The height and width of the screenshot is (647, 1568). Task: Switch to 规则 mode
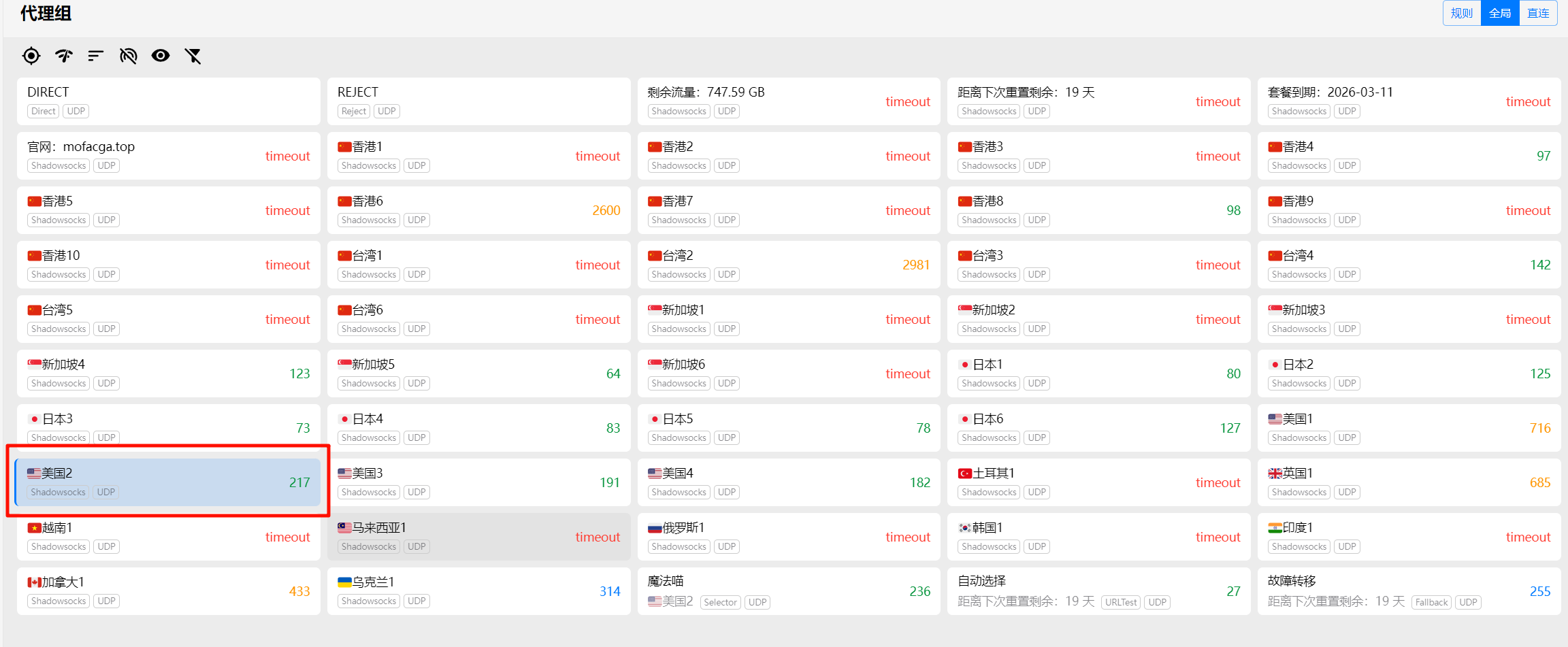(1461, 13)
